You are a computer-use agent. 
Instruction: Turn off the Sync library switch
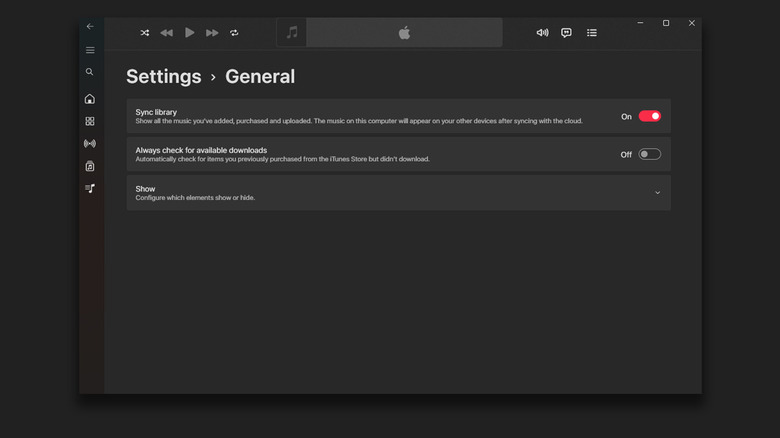point(649,116)
